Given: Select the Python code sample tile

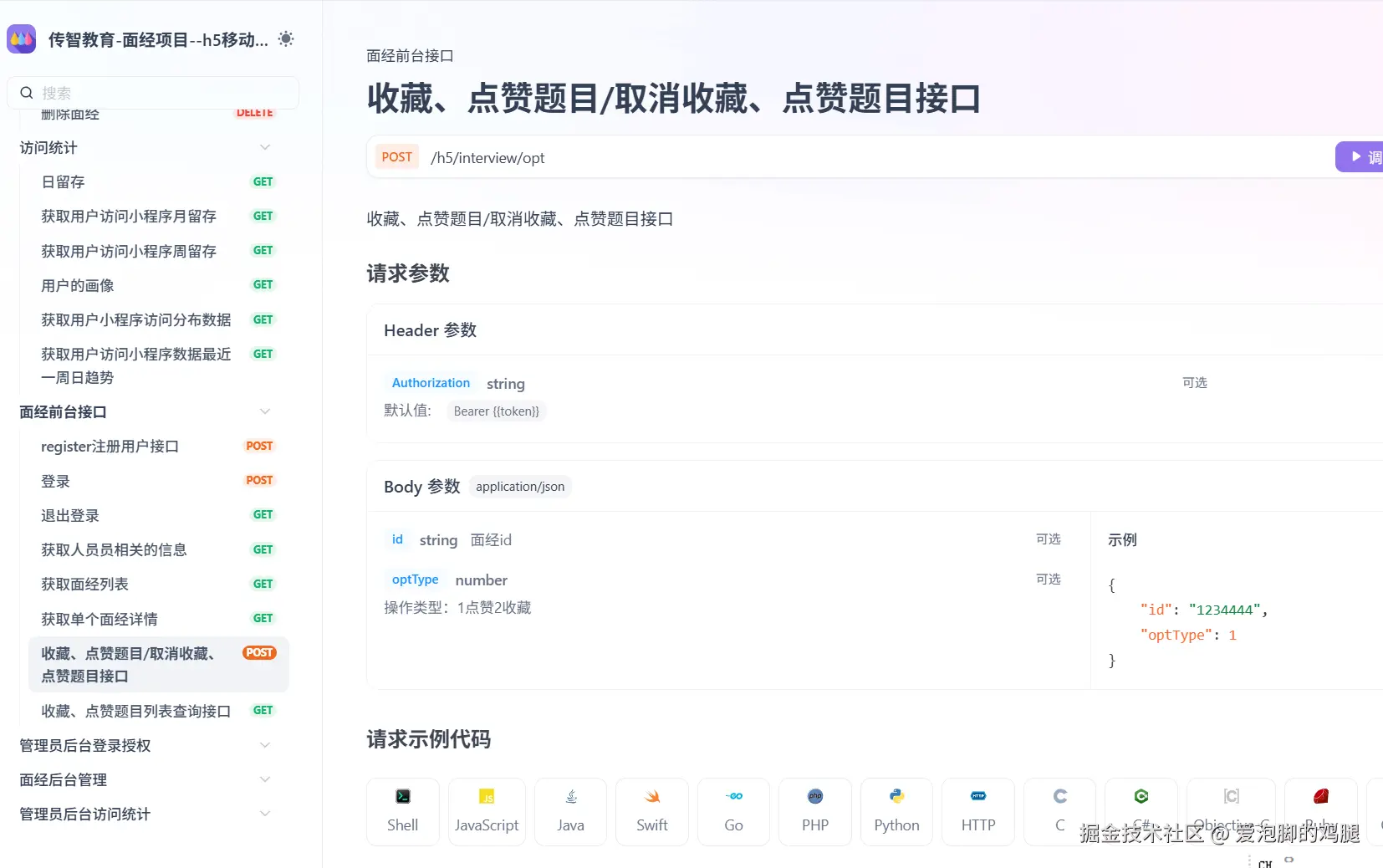Looking at the screenshot, I should click(897, 812).
